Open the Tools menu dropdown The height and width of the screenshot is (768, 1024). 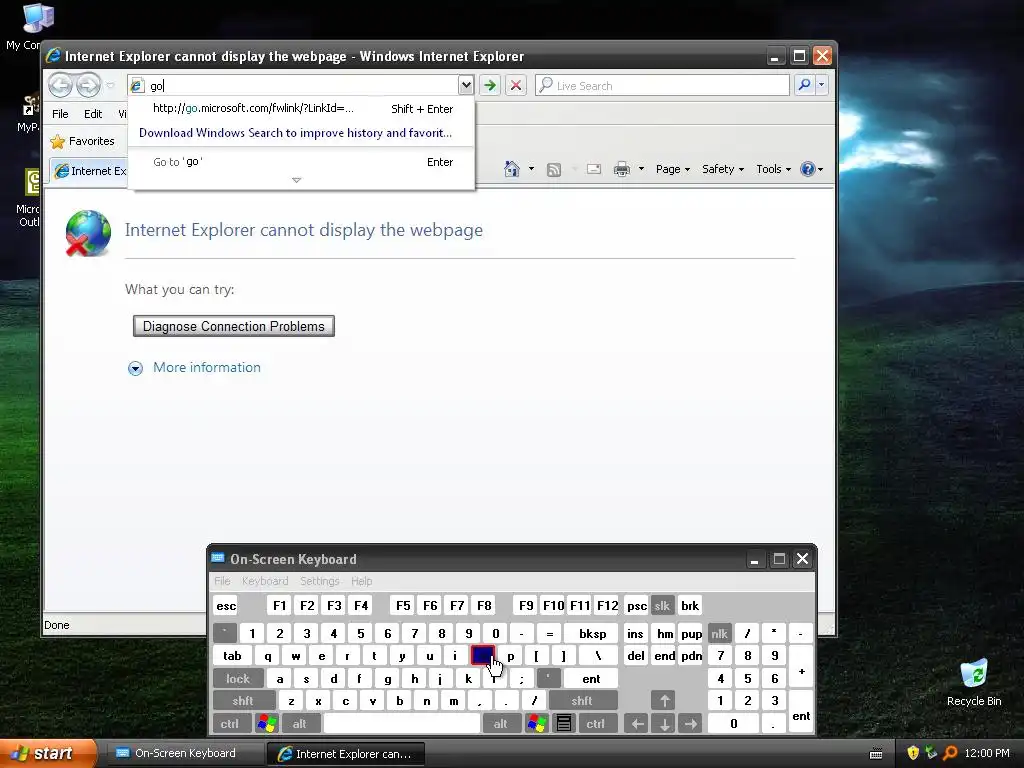[x=773, y=169]
